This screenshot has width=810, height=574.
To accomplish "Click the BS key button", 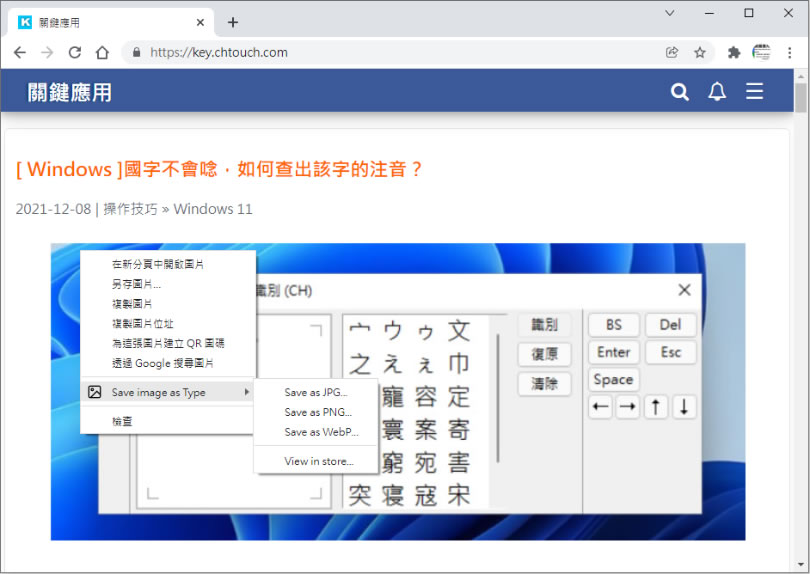I will click(x=614, y=324).
